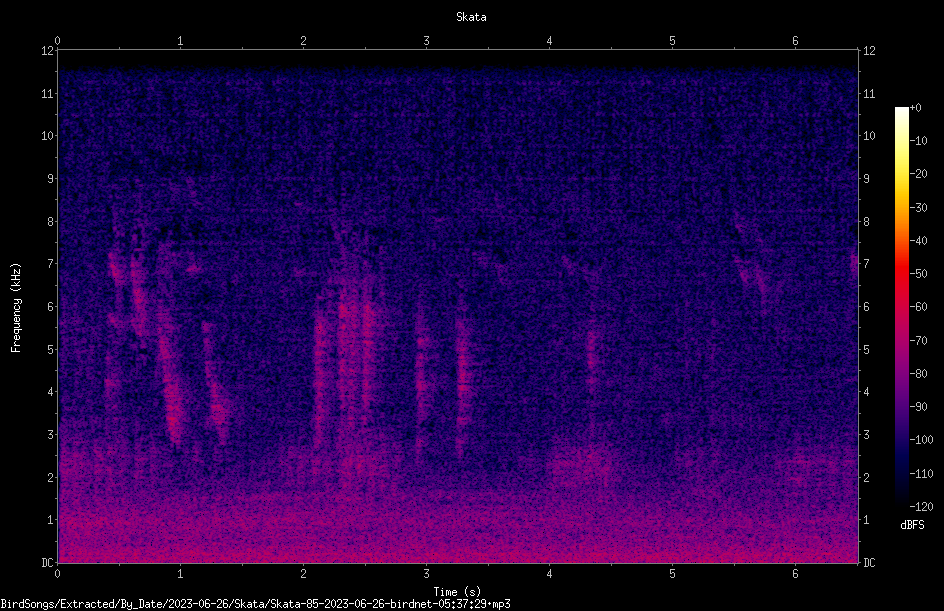
Task: Click the "-20" value on the color scale
Action: point(919,174)
